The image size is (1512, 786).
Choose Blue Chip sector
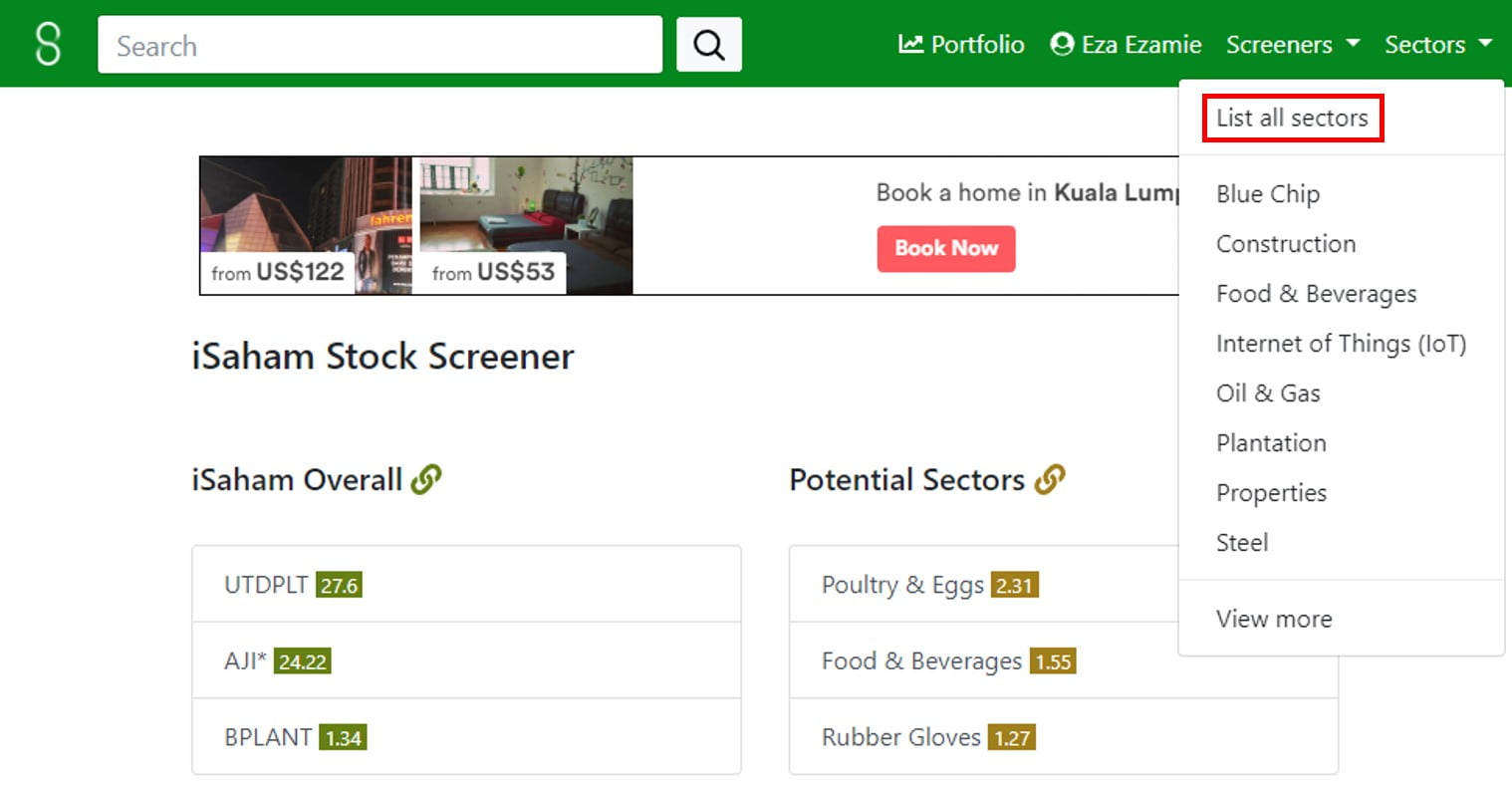1267,194
